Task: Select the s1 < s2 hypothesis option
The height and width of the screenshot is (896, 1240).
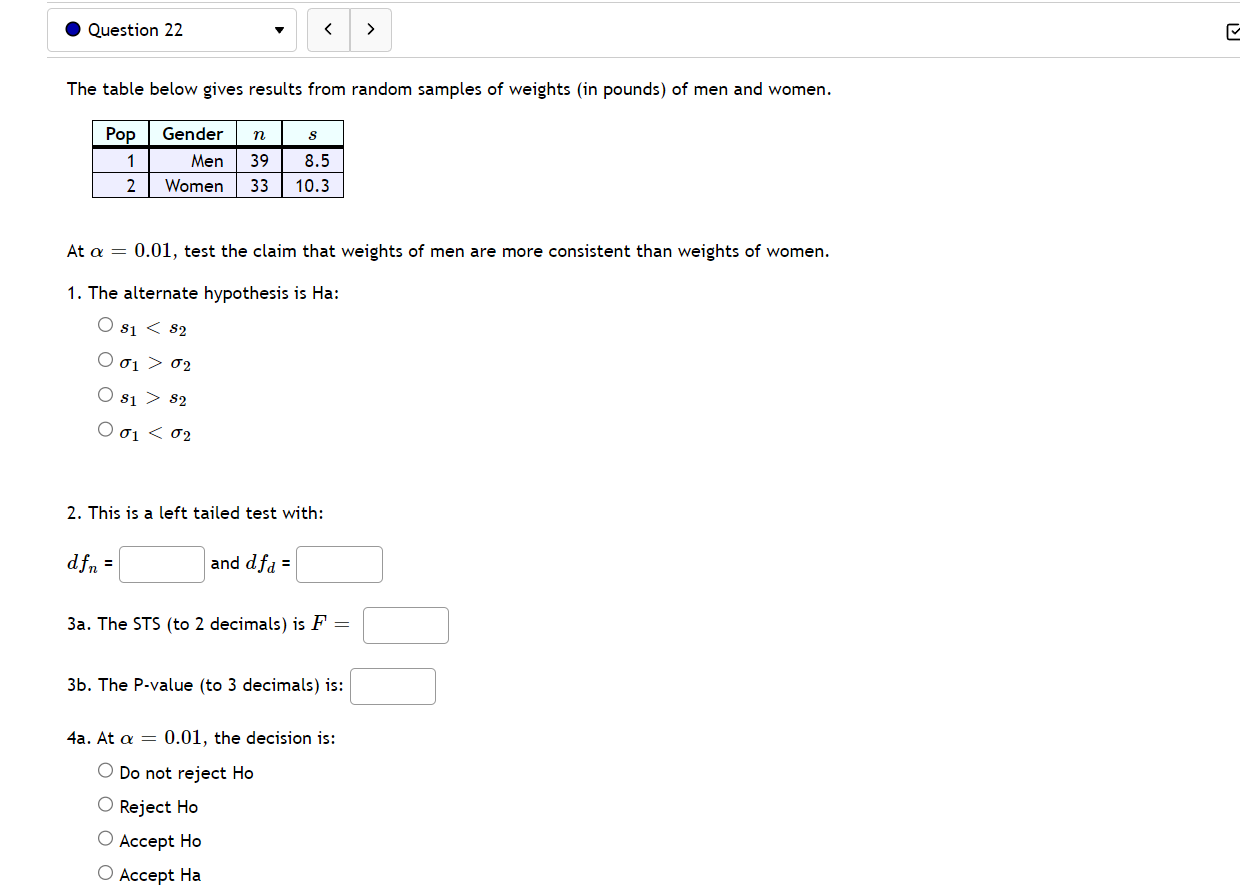Action: click(106, 325)
